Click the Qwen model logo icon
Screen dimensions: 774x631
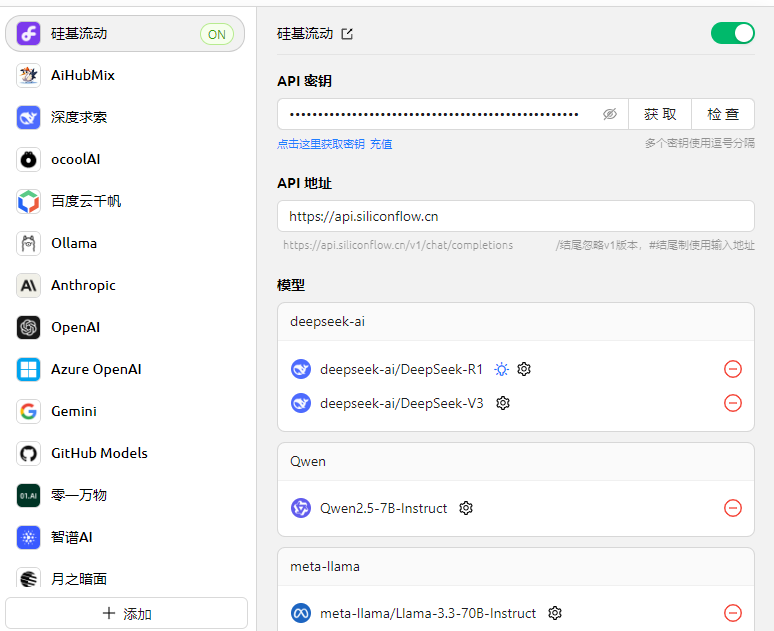click(301, 508)
